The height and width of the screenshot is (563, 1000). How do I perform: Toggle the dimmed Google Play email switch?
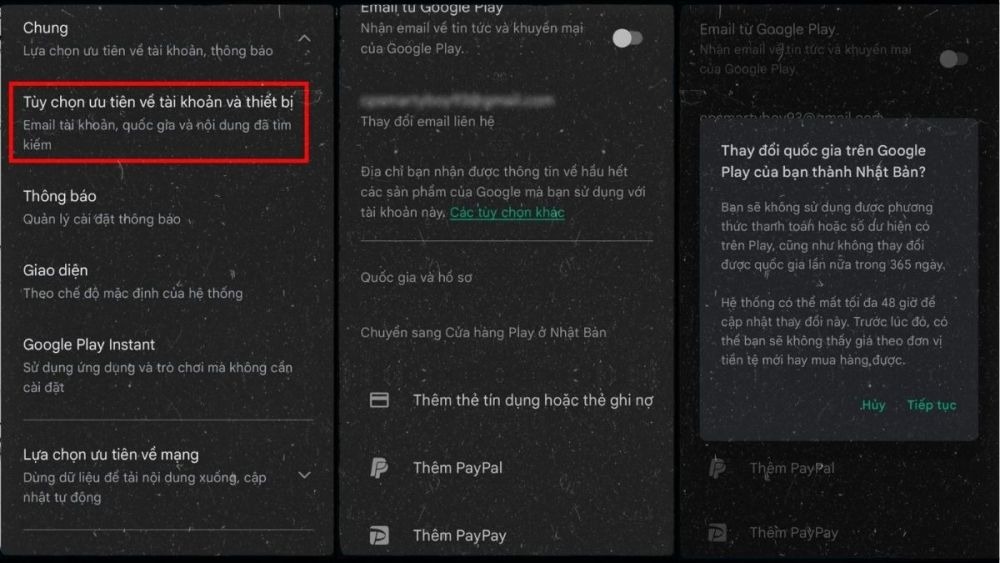point(954,59)
